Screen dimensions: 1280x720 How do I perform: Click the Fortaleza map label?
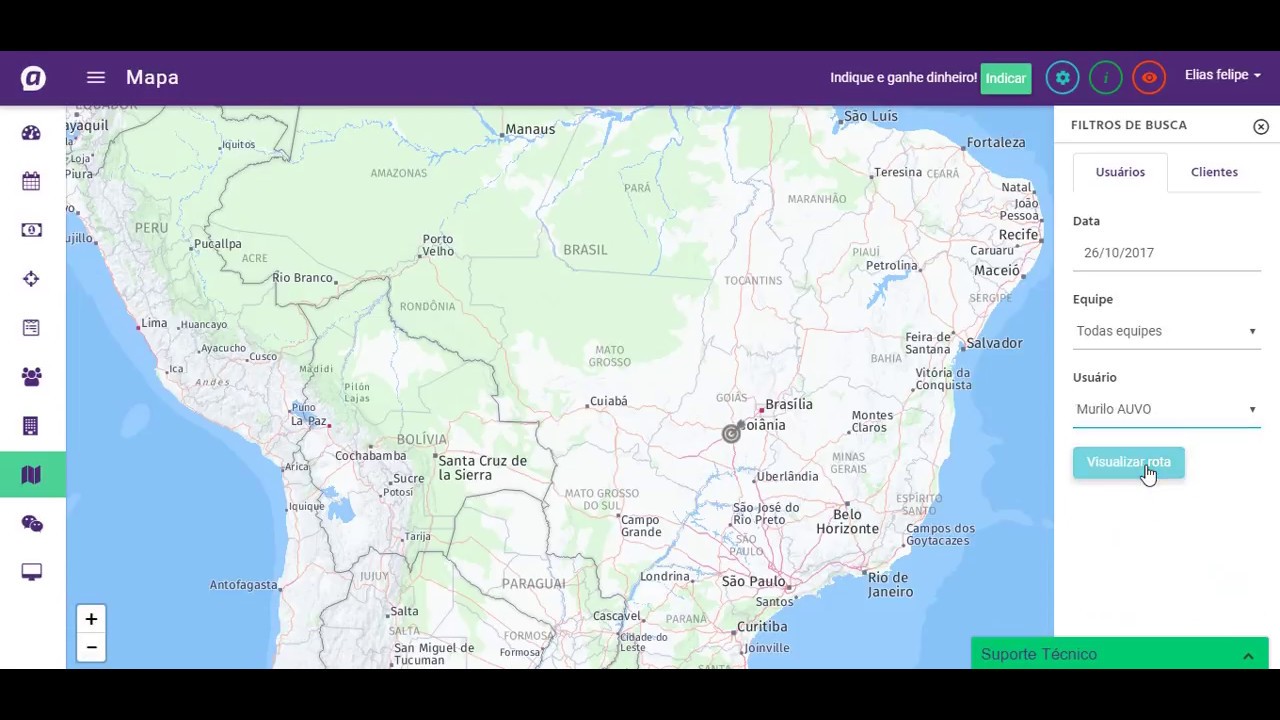[996, 142]
